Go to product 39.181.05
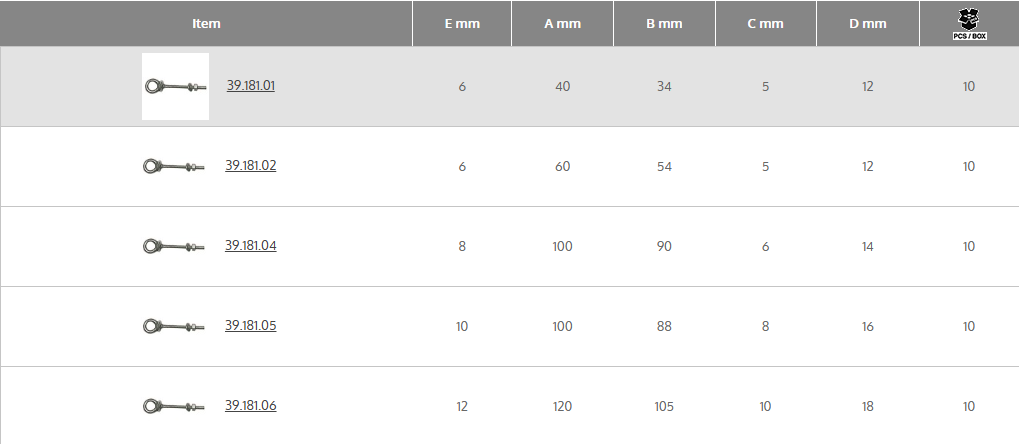Viewport: 1019px width, 444px height. pyautogui.click(x=251, y=326)
